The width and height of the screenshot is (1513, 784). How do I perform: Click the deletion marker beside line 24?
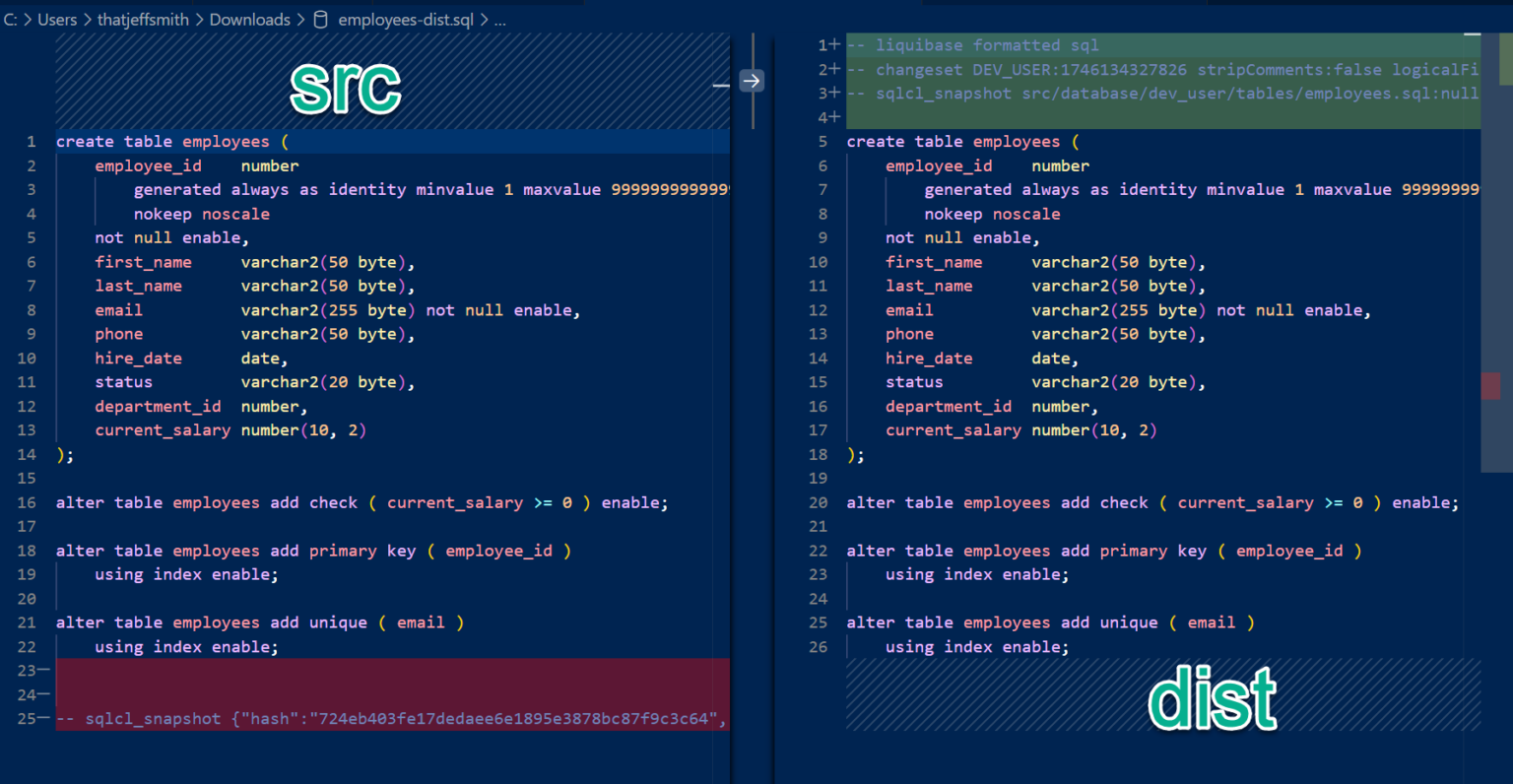click(42, 694)
